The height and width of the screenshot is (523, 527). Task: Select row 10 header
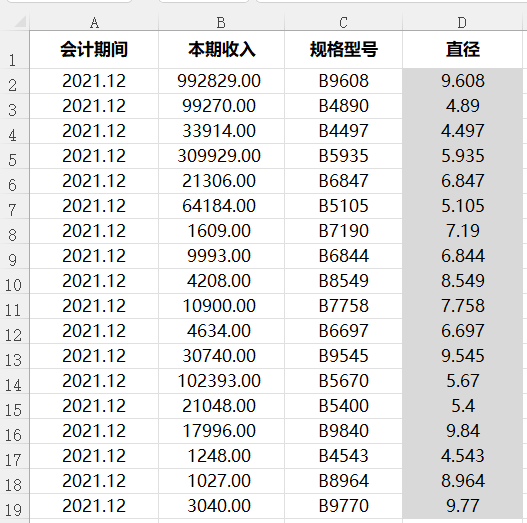[13, 281]
